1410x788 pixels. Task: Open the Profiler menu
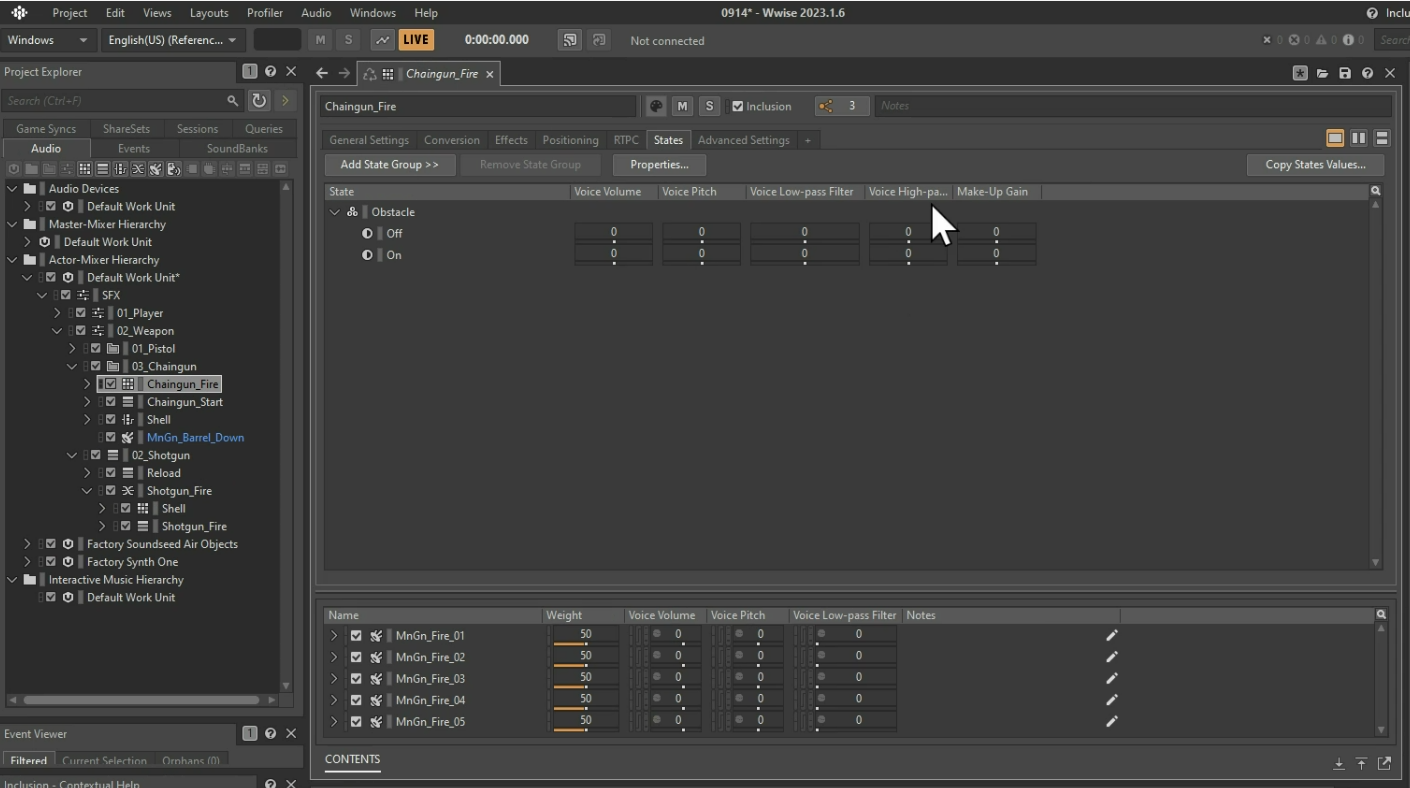[264, 13]
